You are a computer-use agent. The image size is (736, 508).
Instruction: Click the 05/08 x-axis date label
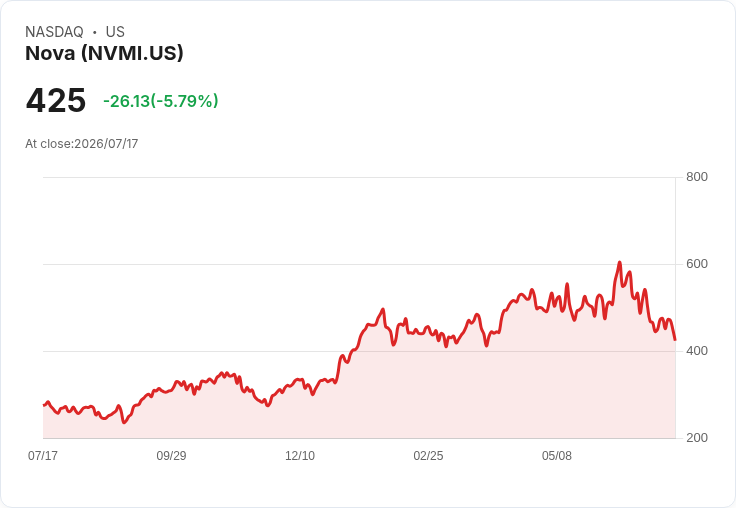tap(557, 455)
